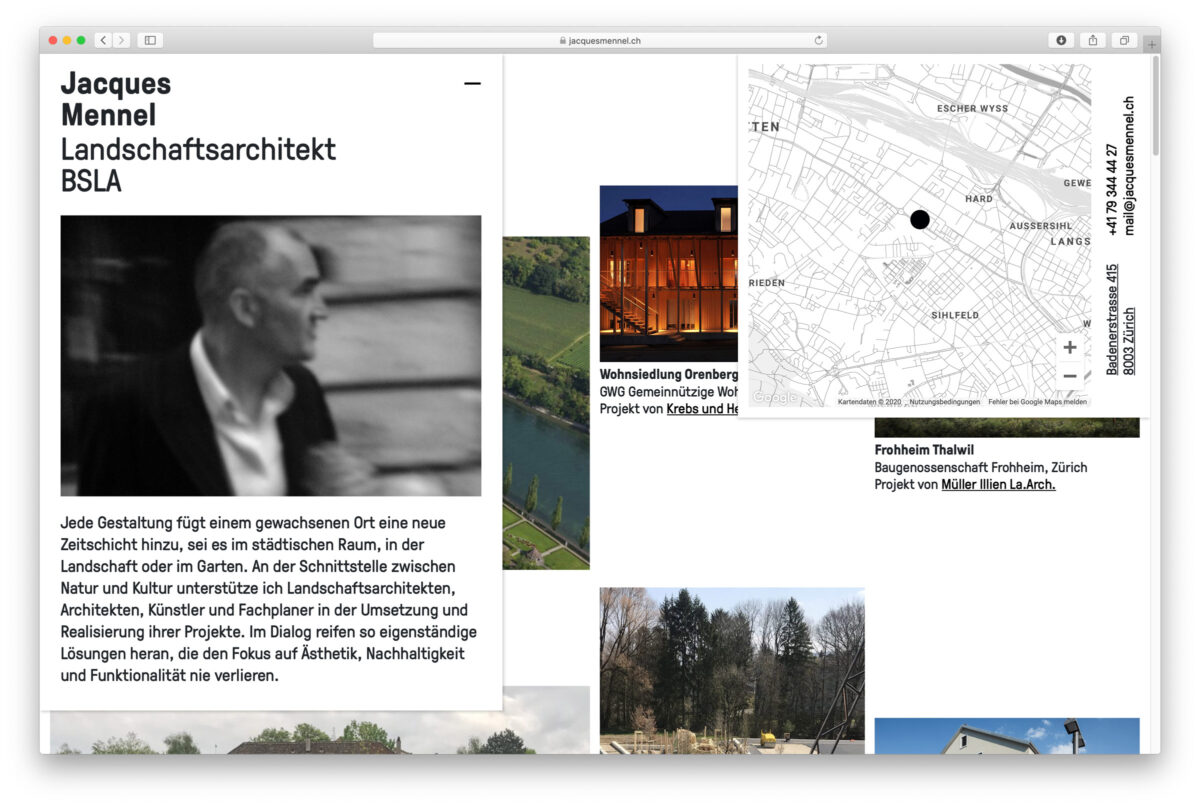Click the Share icon in toolbar
Screen dimensions: 1200x806
[x=1093, y=40]
